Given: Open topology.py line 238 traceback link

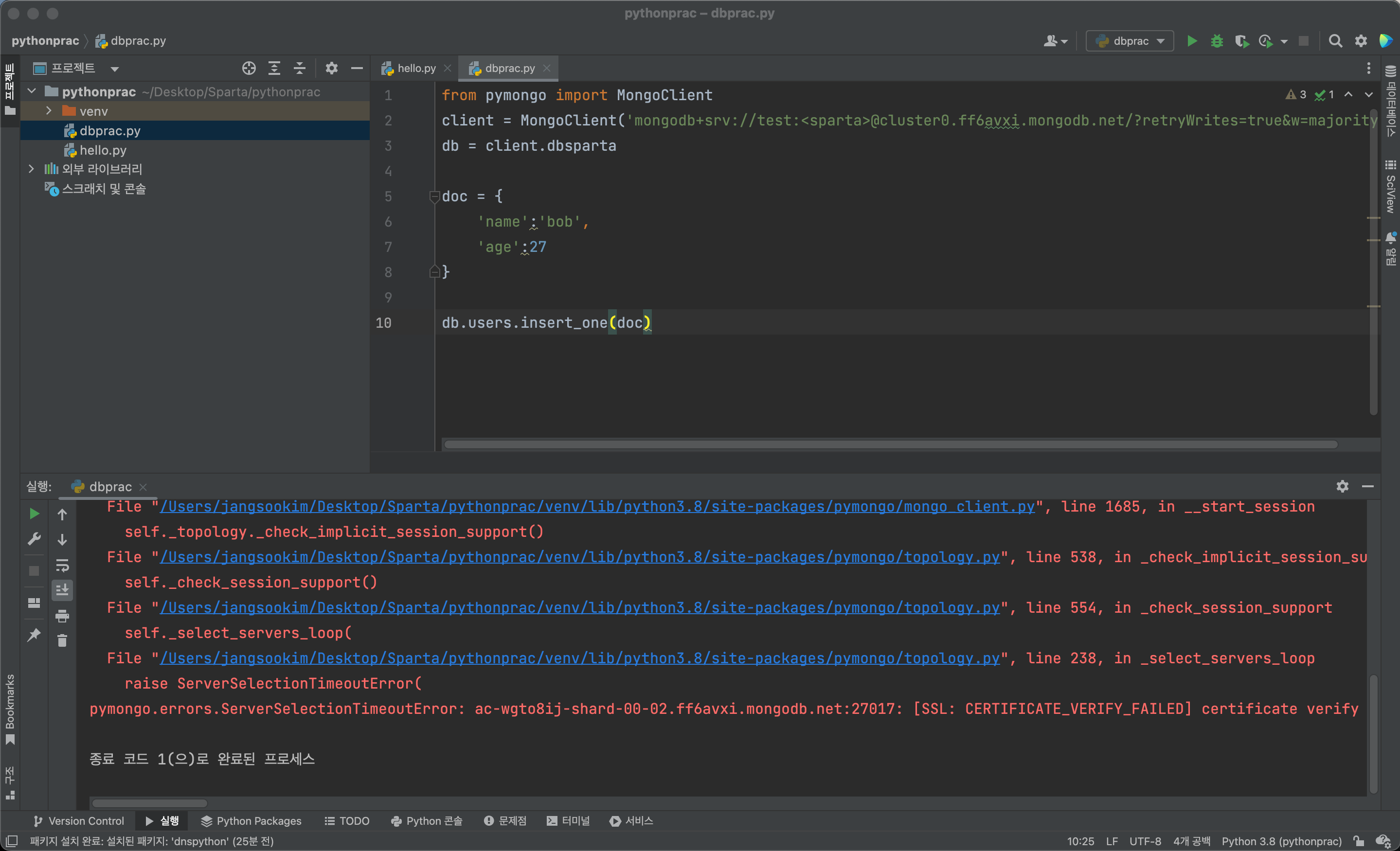Looking at the screenshot, I should (x=579, y=658).
